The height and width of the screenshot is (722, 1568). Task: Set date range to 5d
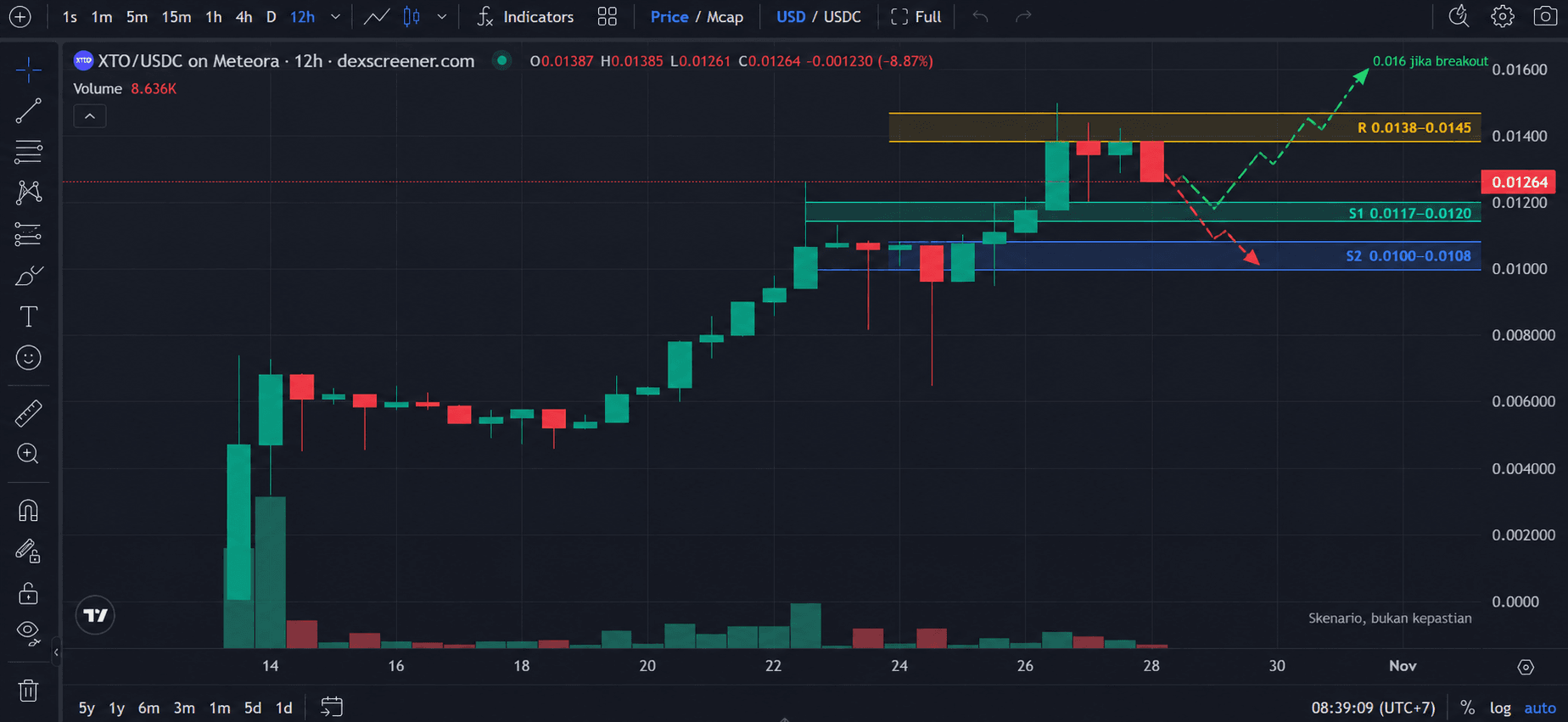pyautogui.click(x=253, y=708)
